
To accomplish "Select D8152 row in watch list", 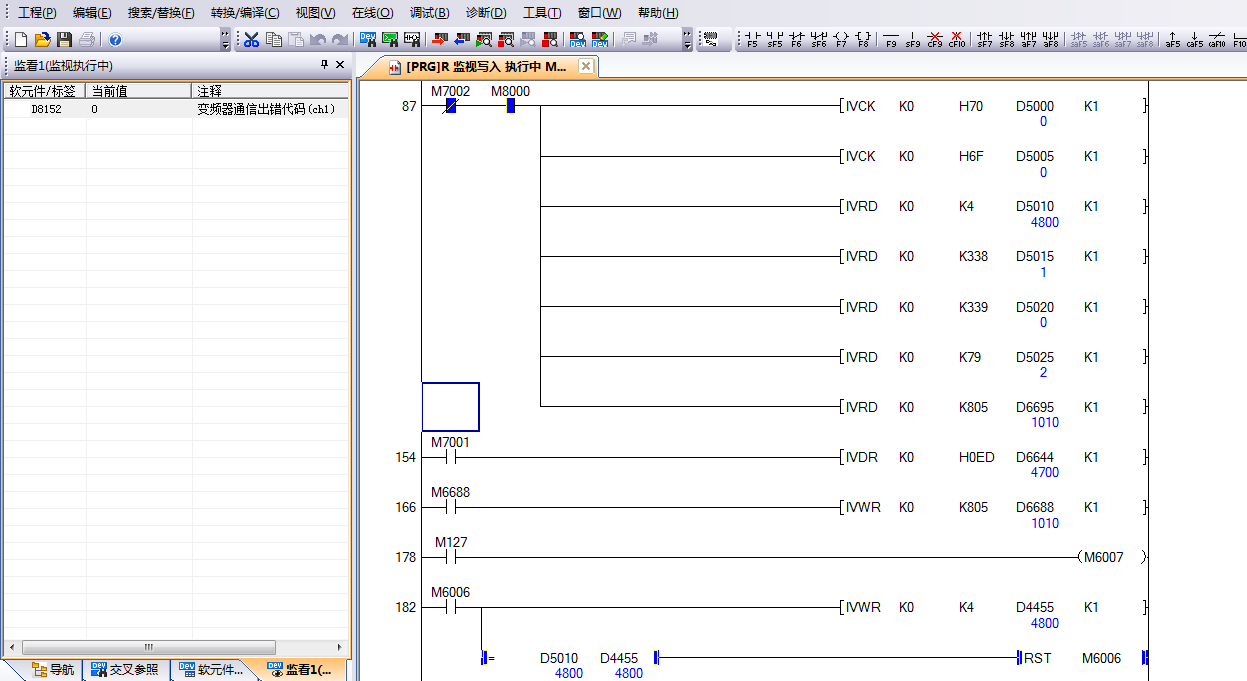I will coord(100,109).
